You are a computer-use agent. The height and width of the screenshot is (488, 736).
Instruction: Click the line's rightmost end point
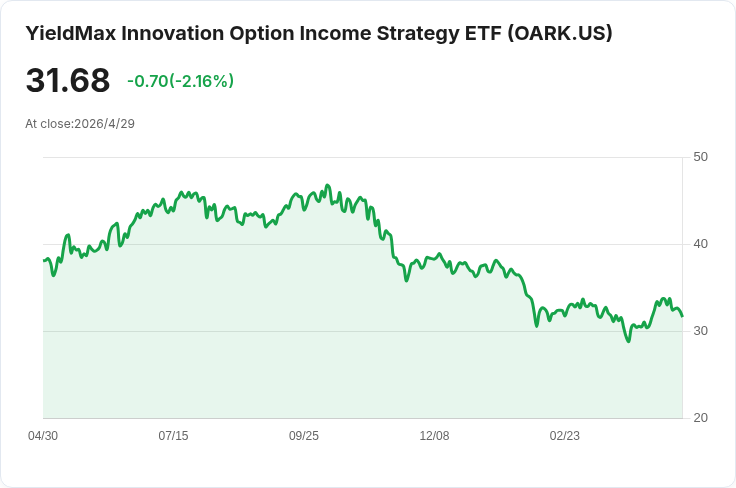point(682,316)
